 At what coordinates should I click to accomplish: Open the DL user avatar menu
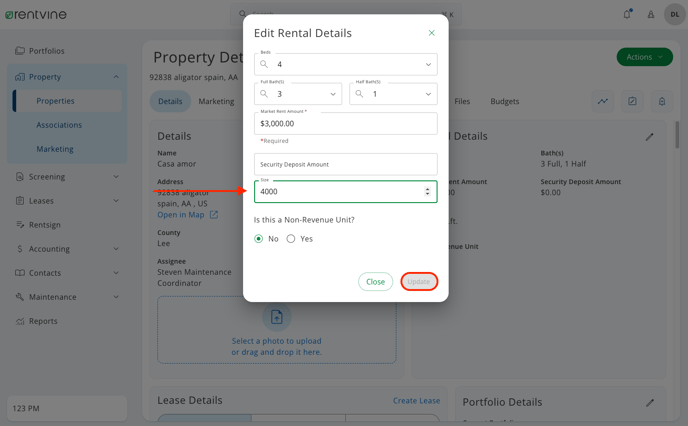(x=675, y=14)
